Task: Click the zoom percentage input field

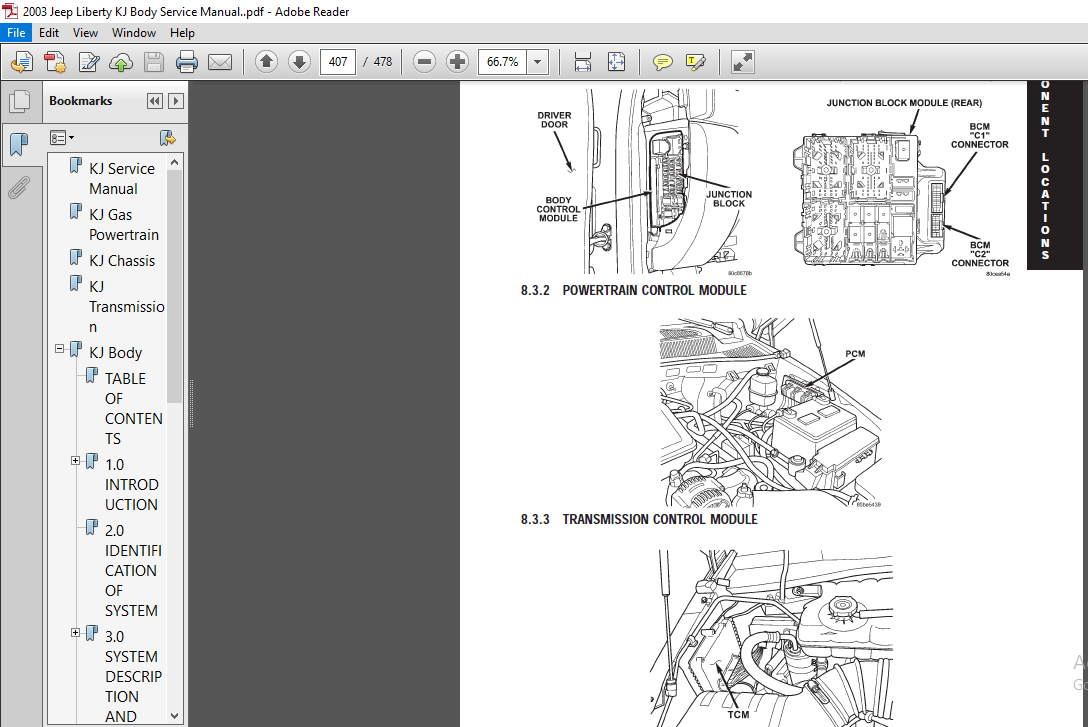Action: pyautogui.click(x=502, y=62)
